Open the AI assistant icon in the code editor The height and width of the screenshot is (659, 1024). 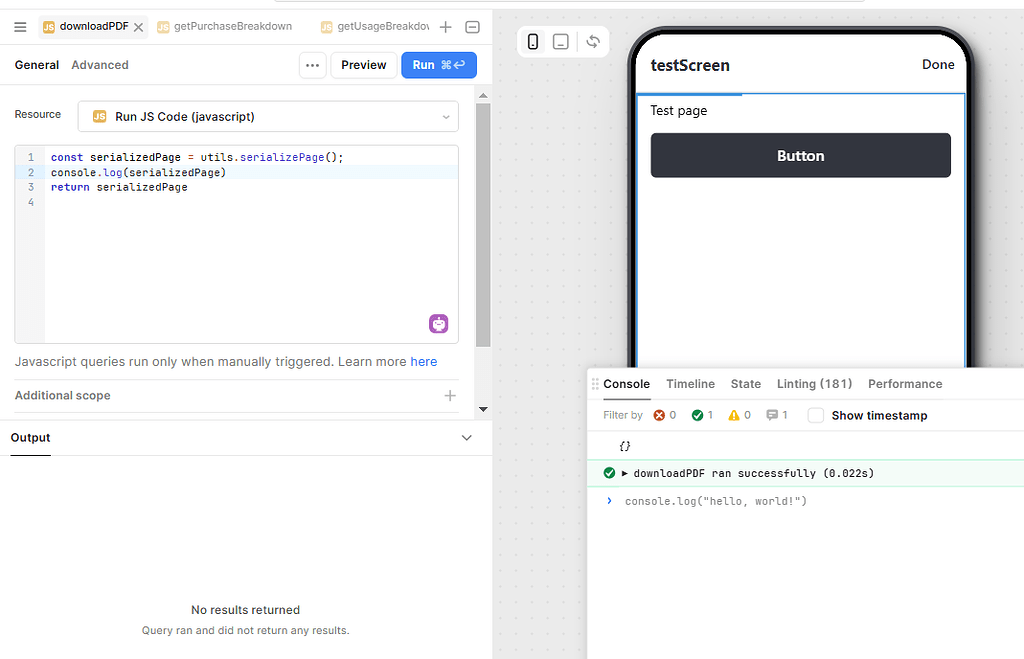(x=438, y=323)
